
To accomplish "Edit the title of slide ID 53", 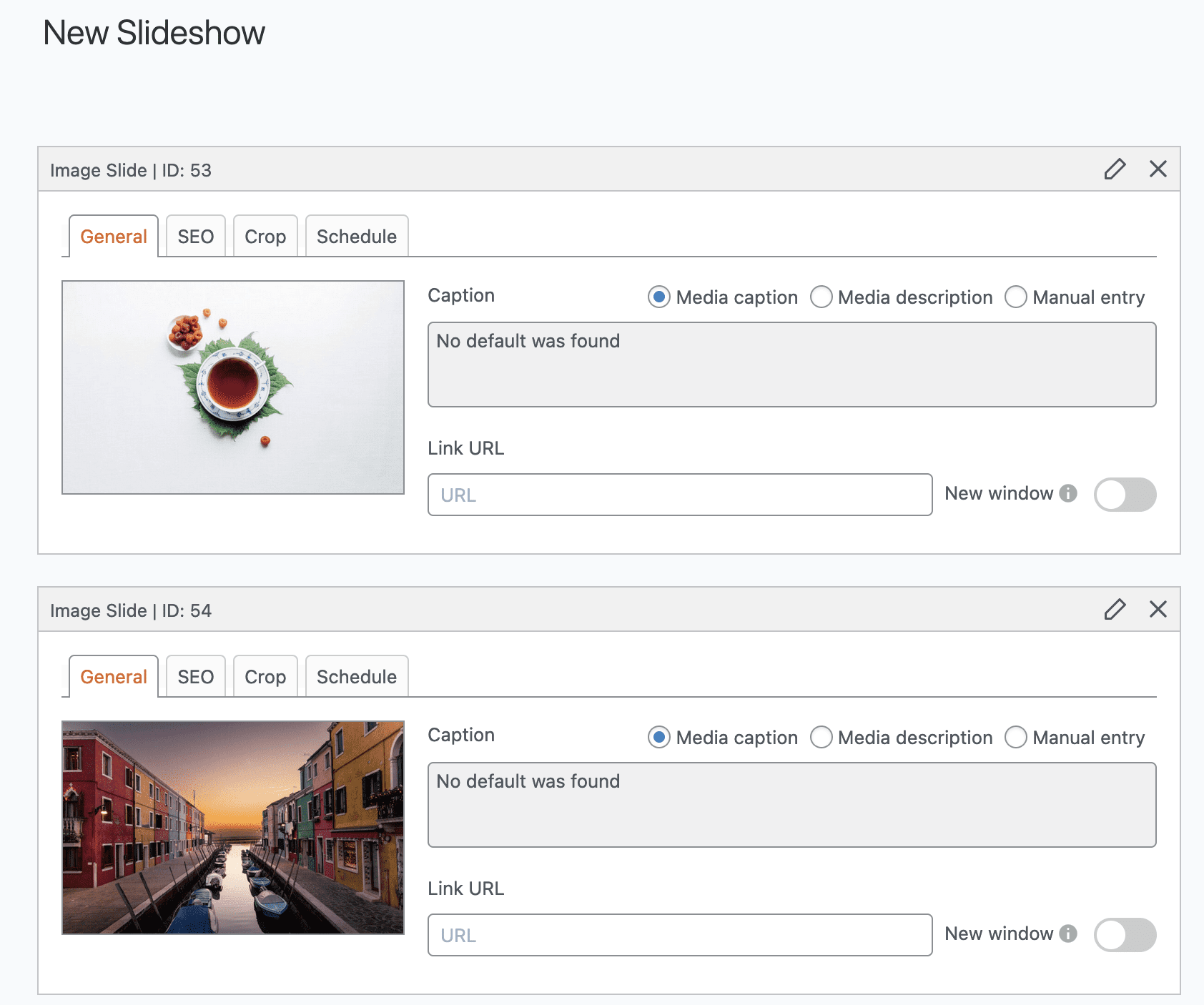I will click(1115, 169).
